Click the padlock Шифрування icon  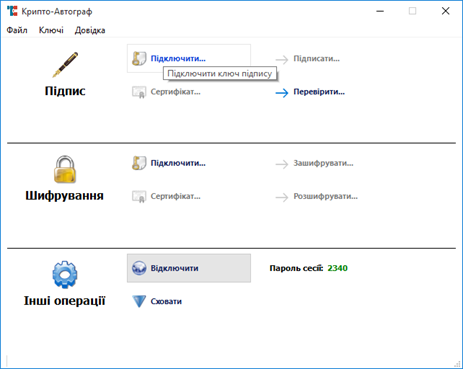pyautogui.click(x=65, y=169)
